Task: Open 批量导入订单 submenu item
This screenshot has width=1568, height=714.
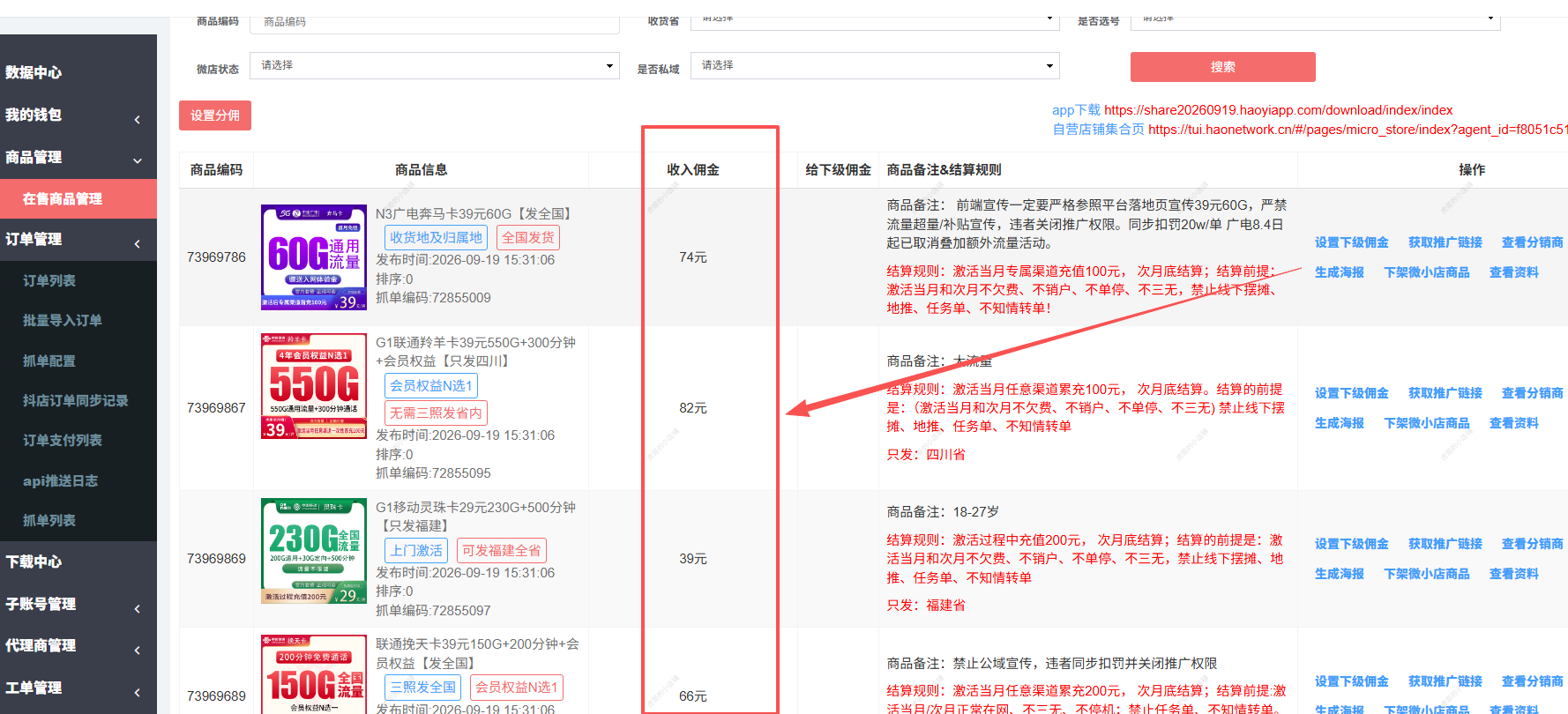Action: tap(62, 320)
